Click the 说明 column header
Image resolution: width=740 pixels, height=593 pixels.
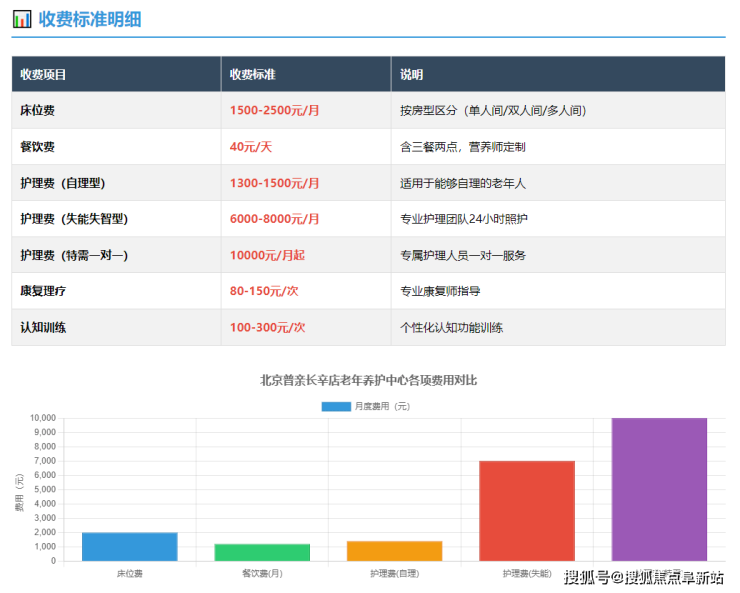point(411,75)
